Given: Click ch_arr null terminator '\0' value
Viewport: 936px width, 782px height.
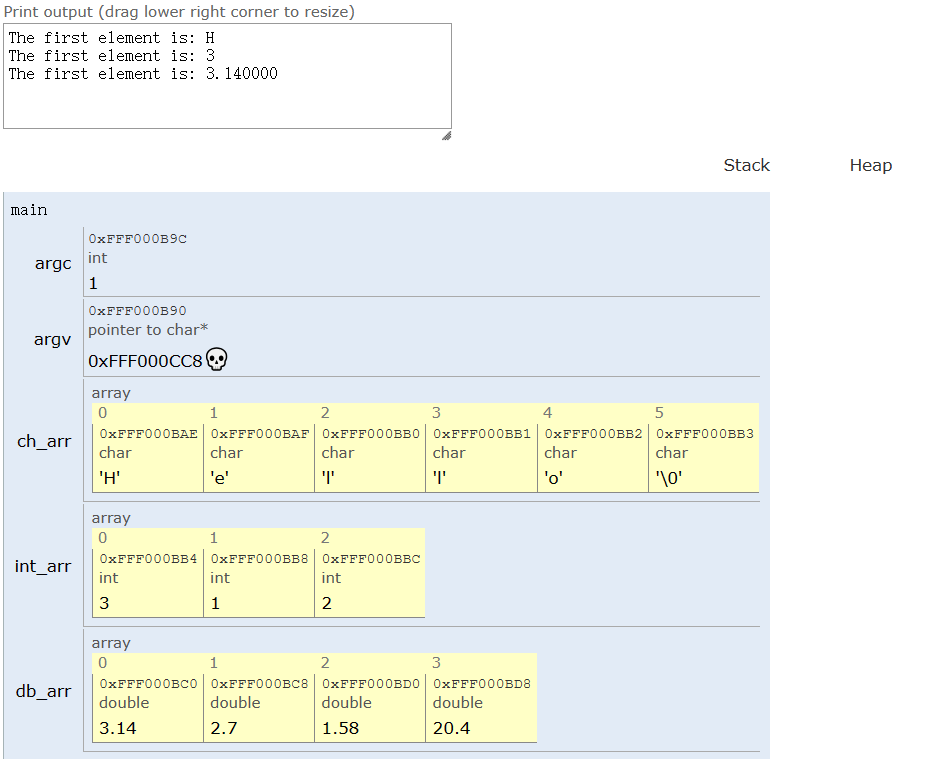Looking at the screenshot, I should click(x=669, y=478).
